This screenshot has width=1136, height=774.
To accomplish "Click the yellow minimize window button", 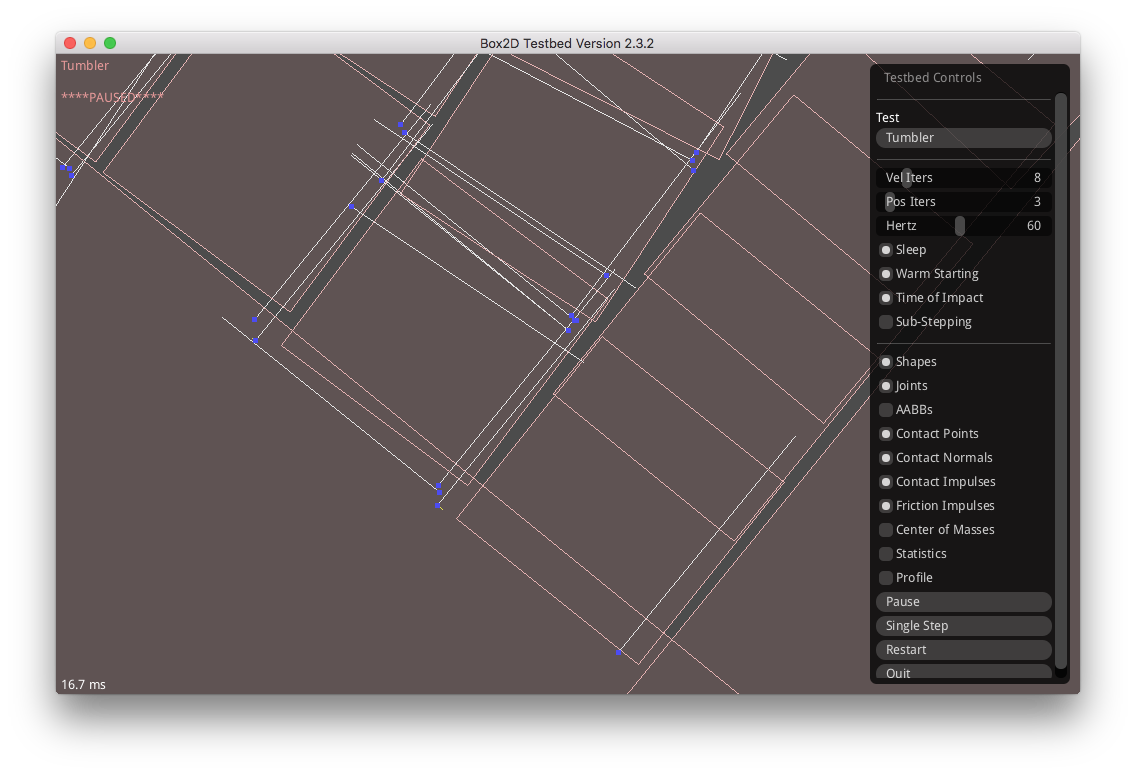I will (x=90, y=43).
